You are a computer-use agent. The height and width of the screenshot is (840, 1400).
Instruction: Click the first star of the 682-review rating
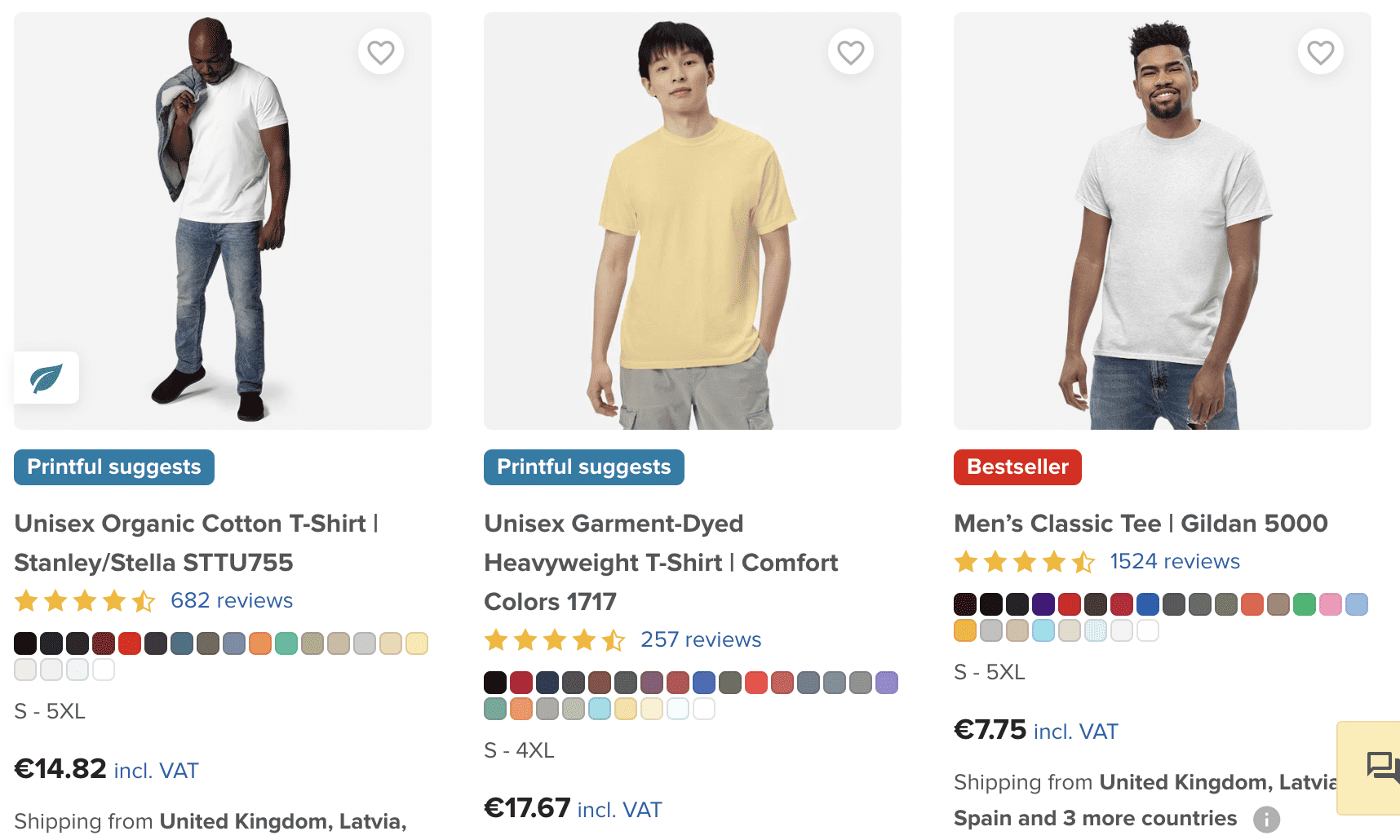(x=26, y=600)
